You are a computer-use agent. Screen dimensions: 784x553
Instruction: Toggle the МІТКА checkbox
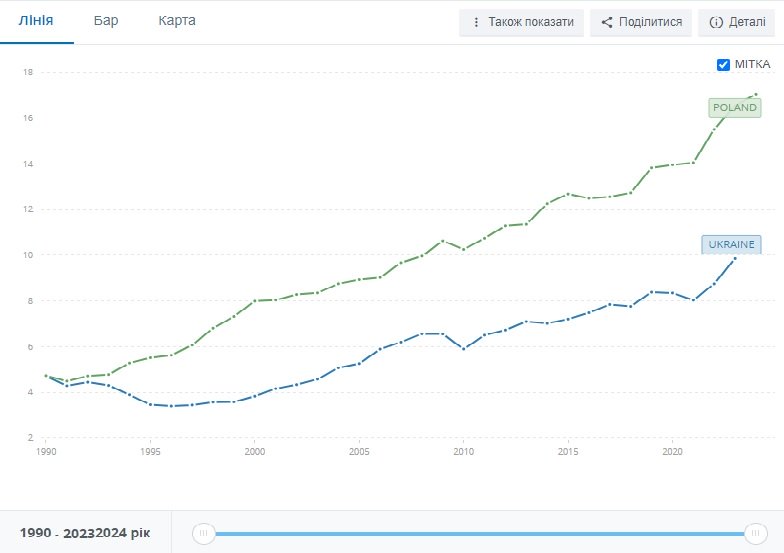(x=723, y=64)
